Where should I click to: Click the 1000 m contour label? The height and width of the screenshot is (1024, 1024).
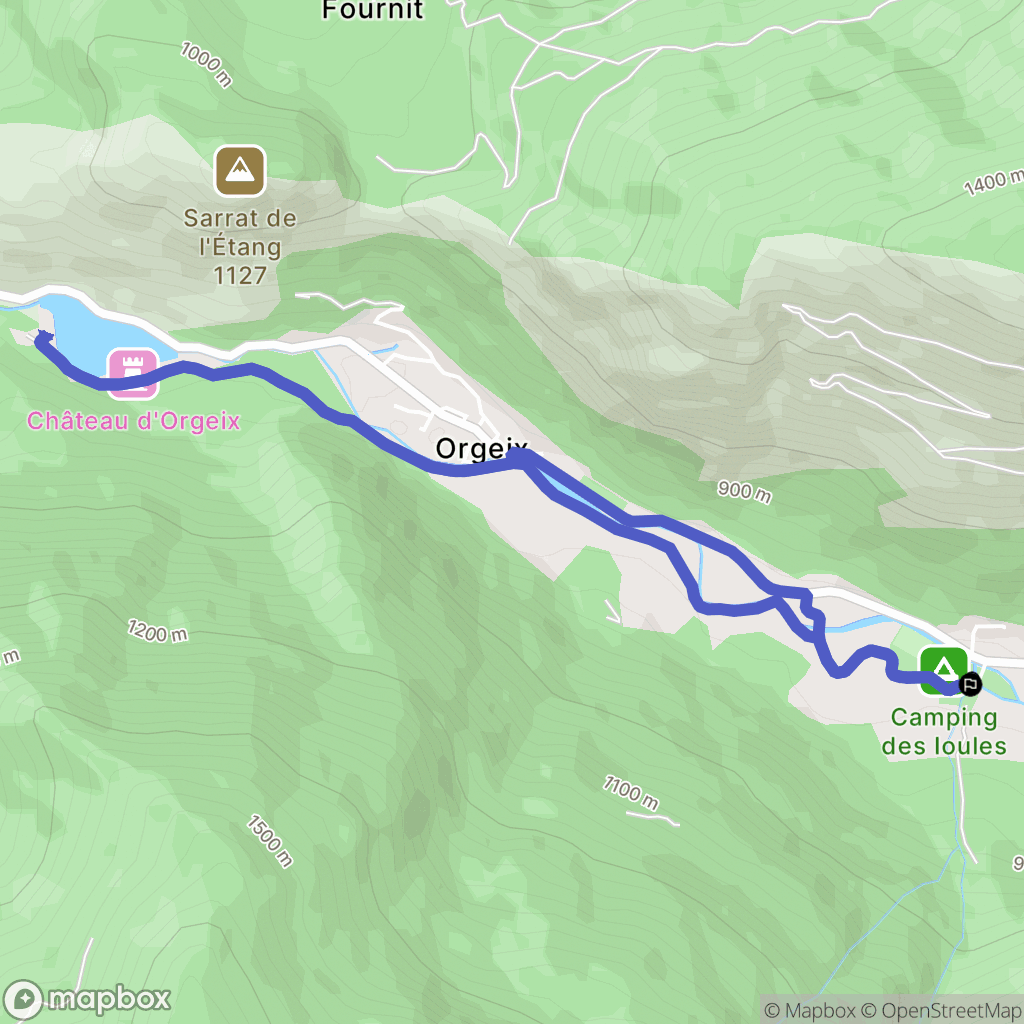[x=206, y=64]
